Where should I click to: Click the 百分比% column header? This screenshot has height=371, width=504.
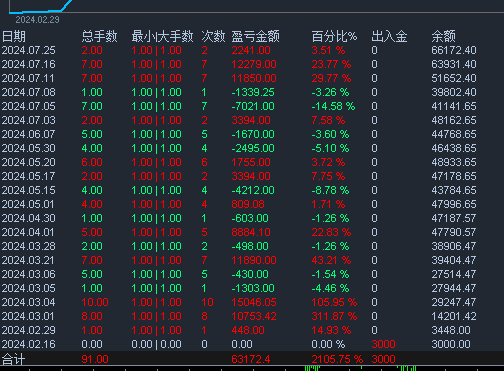[334, 36]
